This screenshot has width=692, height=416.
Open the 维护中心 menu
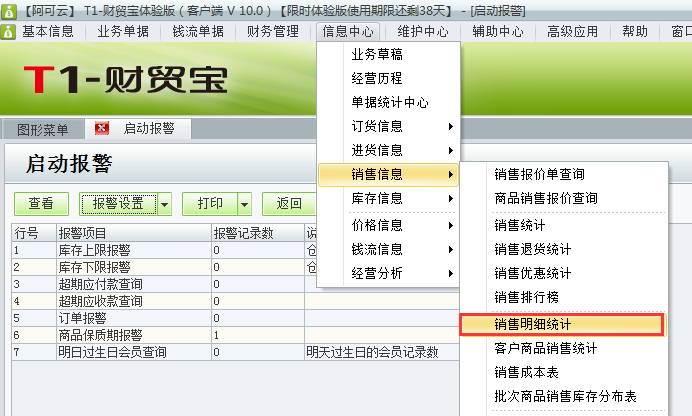point(423,32)
